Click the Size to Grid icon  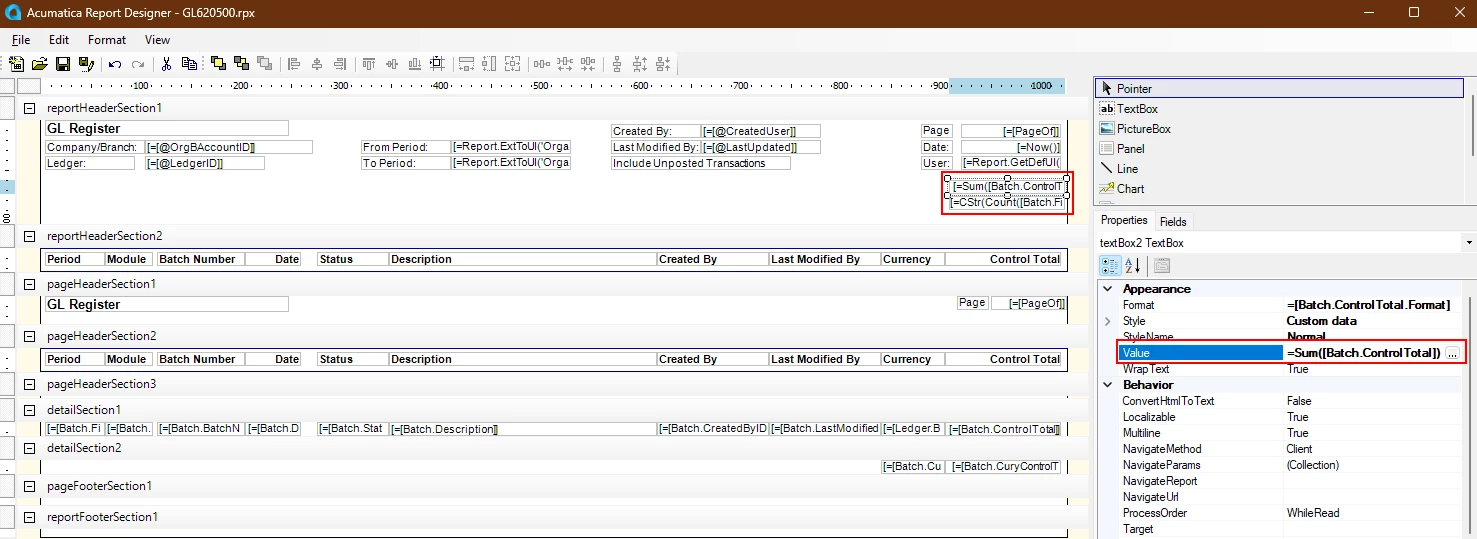[437, 63]
